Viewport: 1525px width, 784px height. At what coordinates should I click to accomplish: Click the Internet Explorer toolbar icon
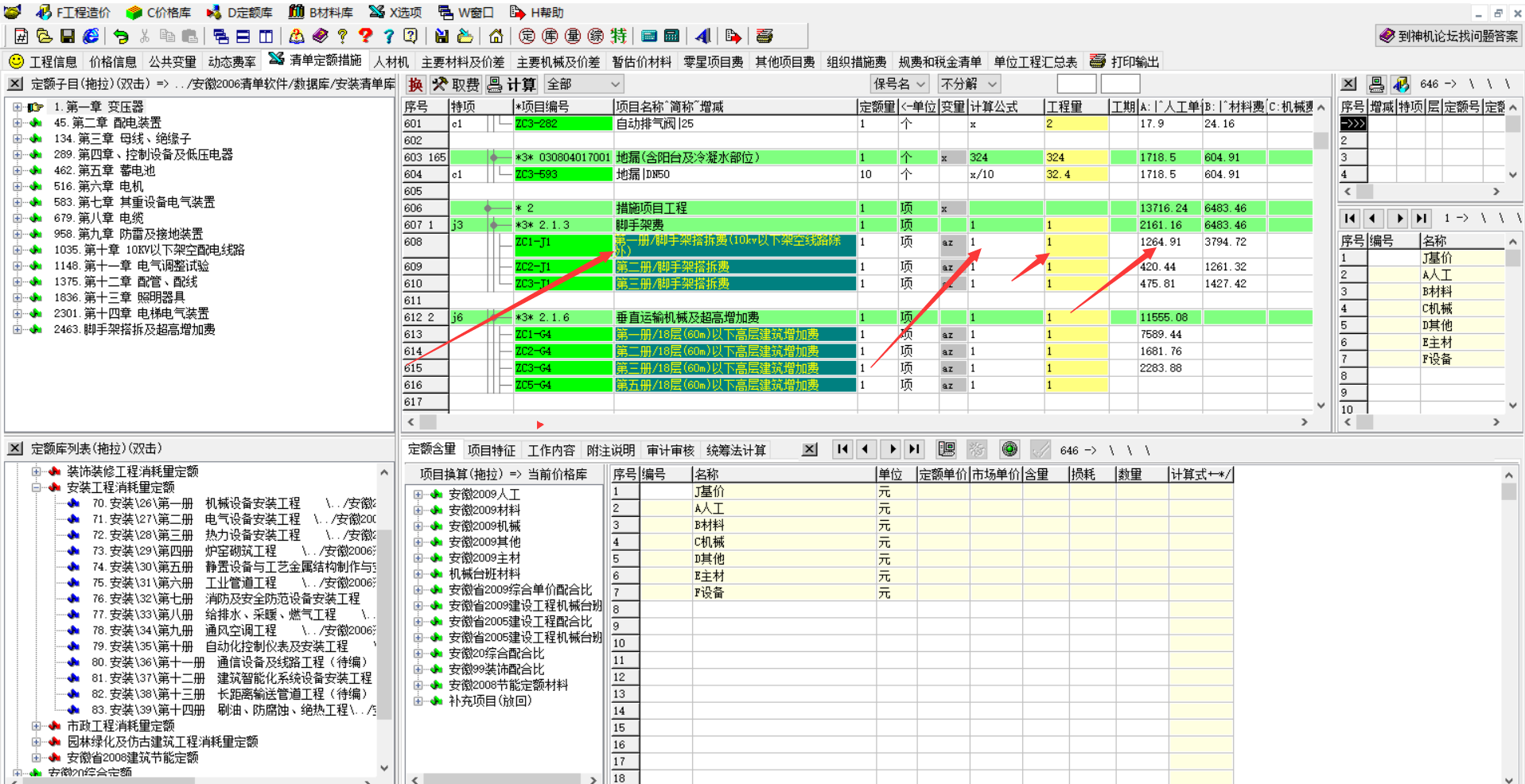click(x=91, y=37)
